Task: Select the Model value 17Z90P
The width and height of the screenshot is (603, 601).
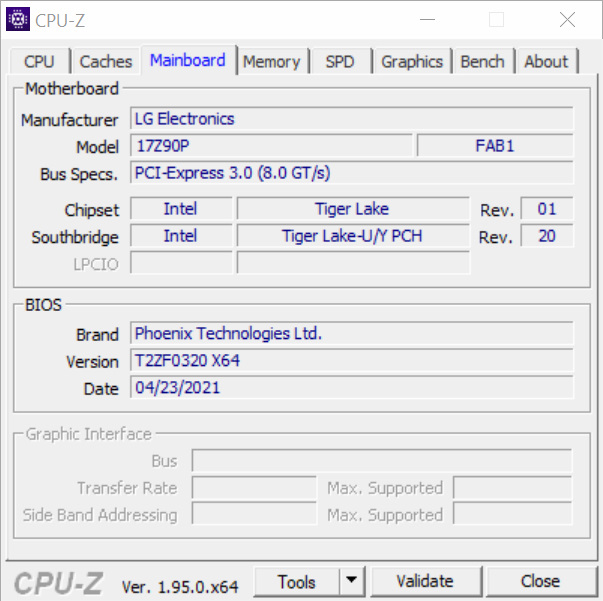Action: 271,146
